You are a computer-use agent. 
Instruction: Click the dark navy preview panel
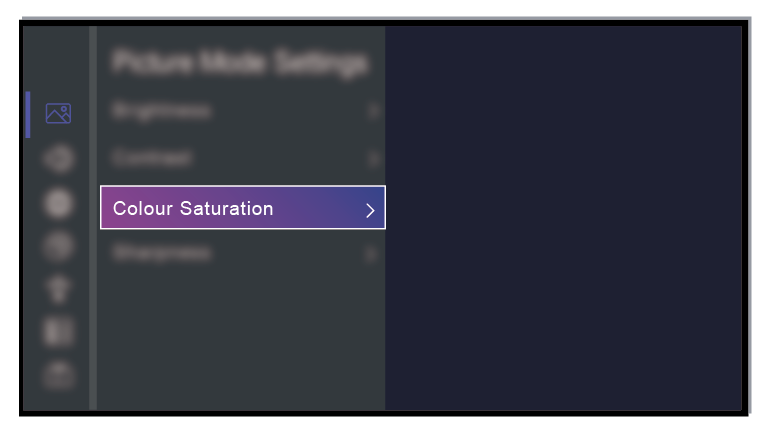click(563, 218)
